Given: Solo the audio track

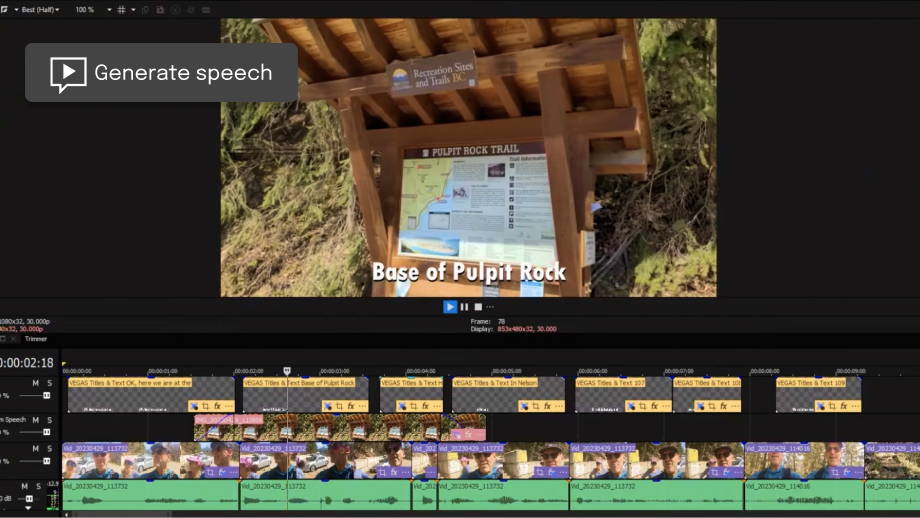Looking at the screenshot, I should point(38,486).
